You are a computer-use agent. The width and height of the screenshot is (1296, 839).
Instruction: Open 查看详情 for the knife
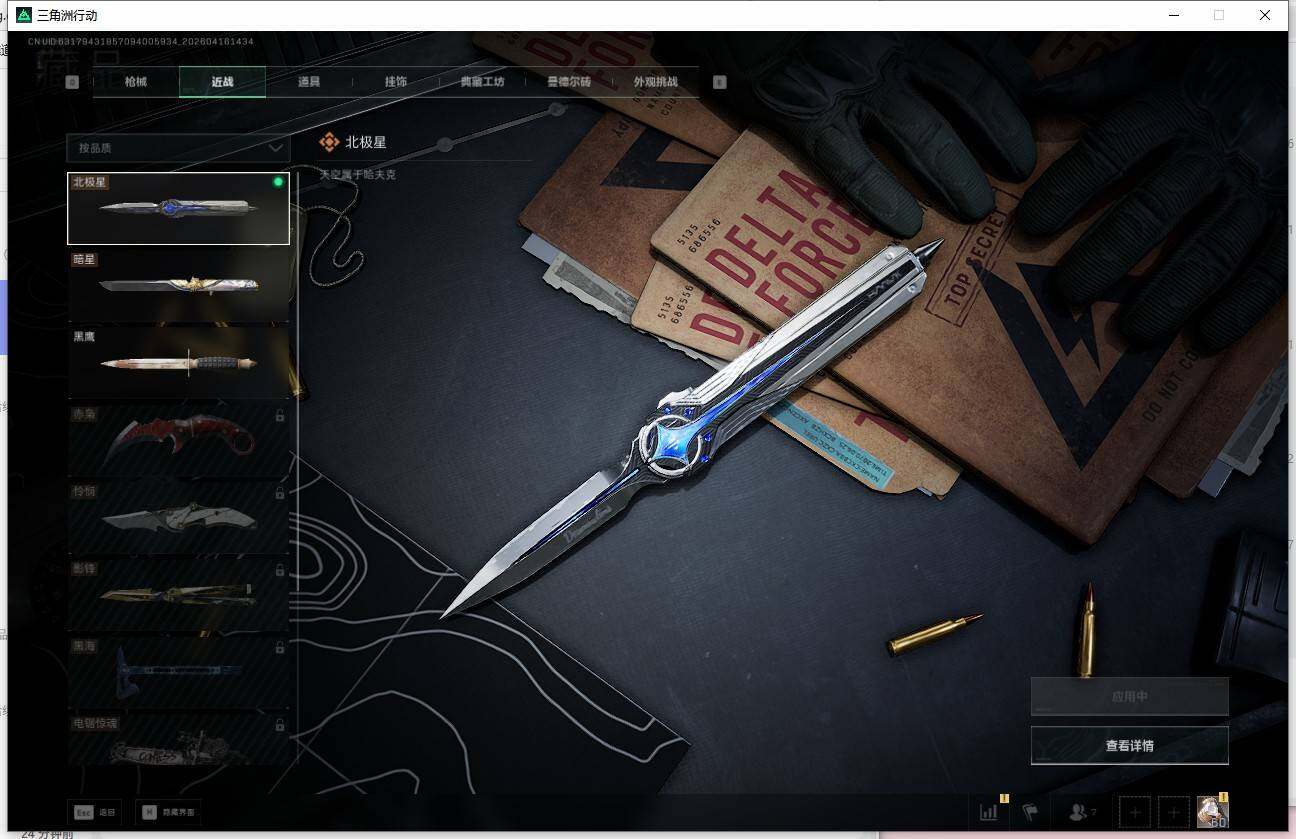point(1129,745)
